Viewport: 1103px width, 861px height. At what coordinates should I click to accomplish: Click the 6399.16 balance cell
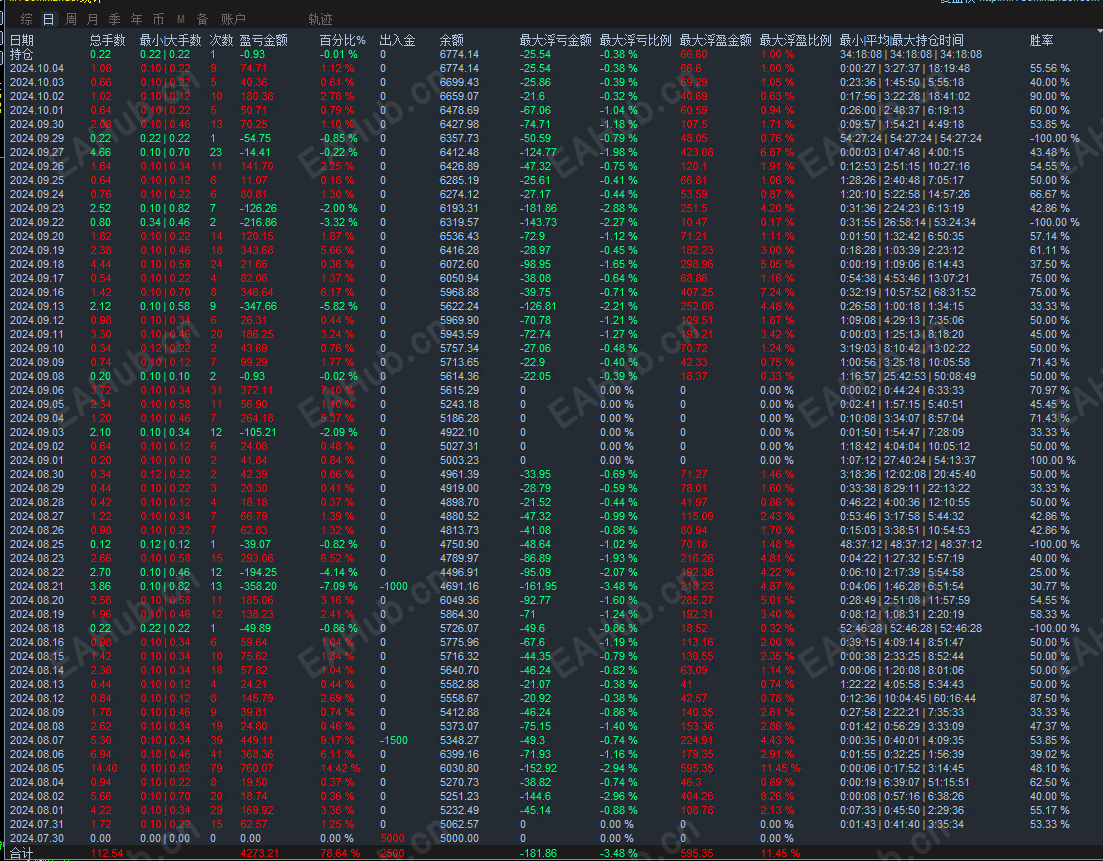pyautogui.click(x=459, y=754)
